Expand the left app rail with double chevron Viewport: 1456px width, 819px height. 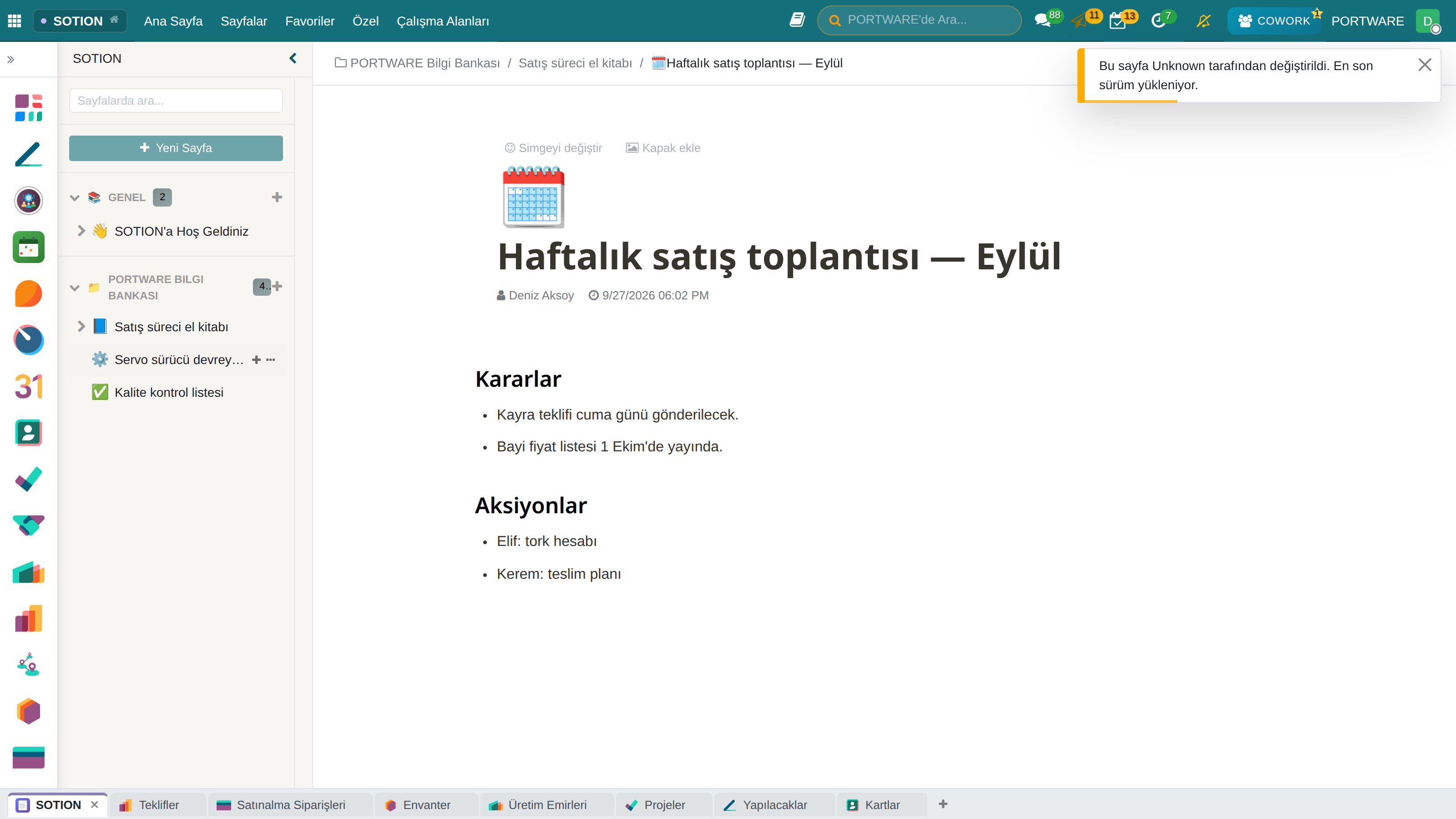tap(11, 59)
